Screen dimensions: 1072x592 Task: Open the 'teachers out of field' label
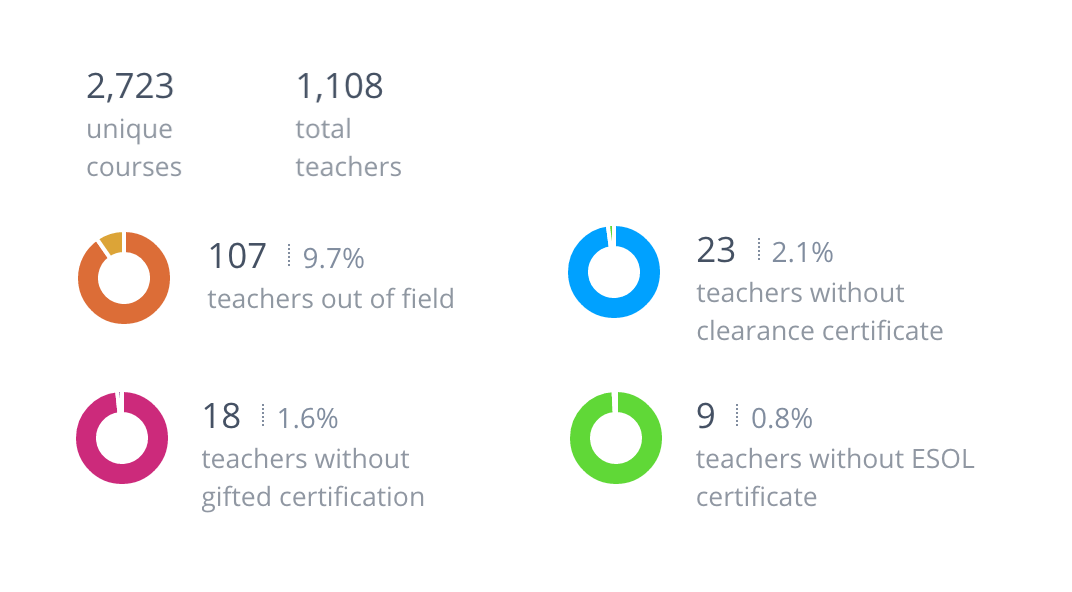[x=331, y=298]
